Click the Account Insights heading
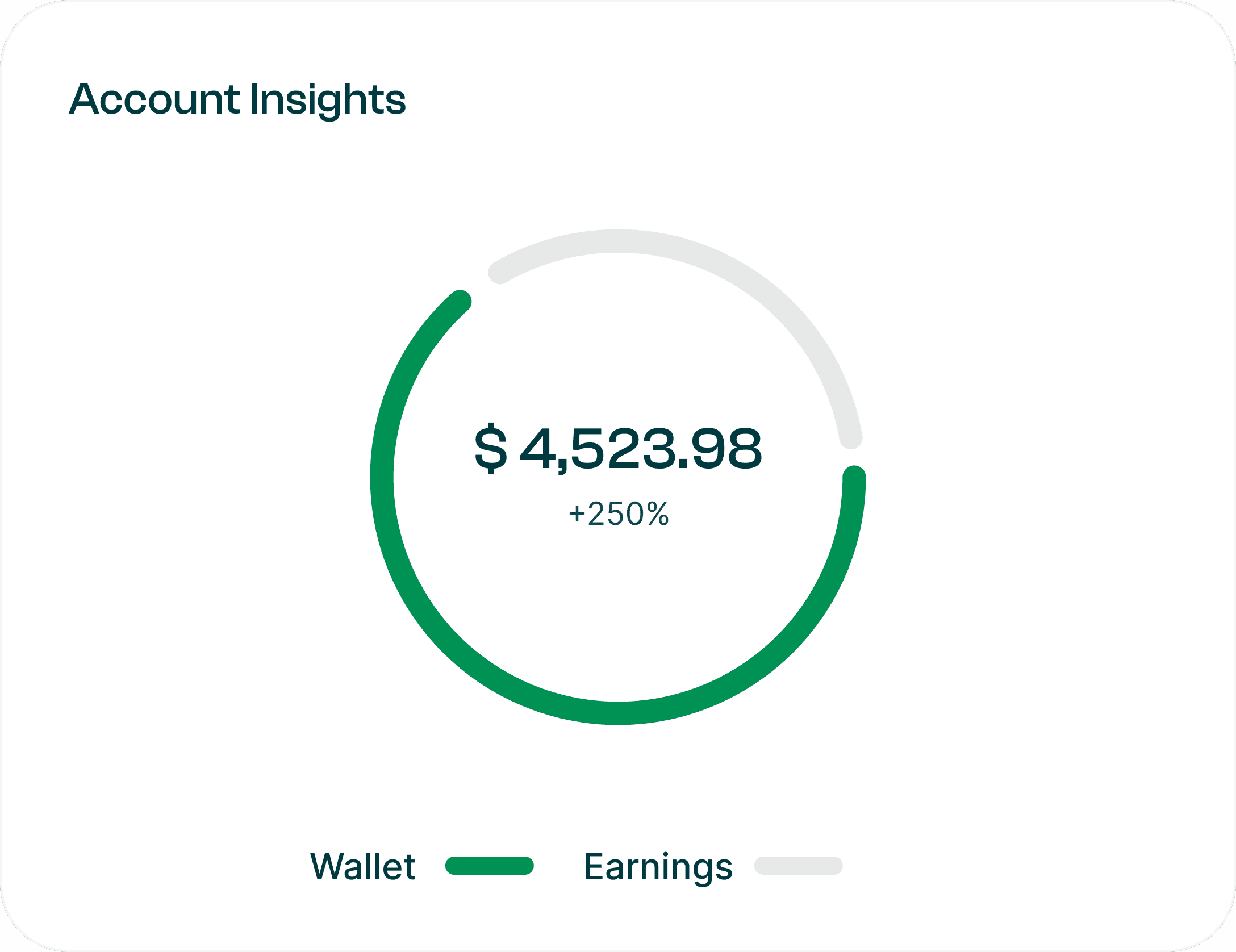The height and width of the screenshot is (952, 1236). click(237, 99)
